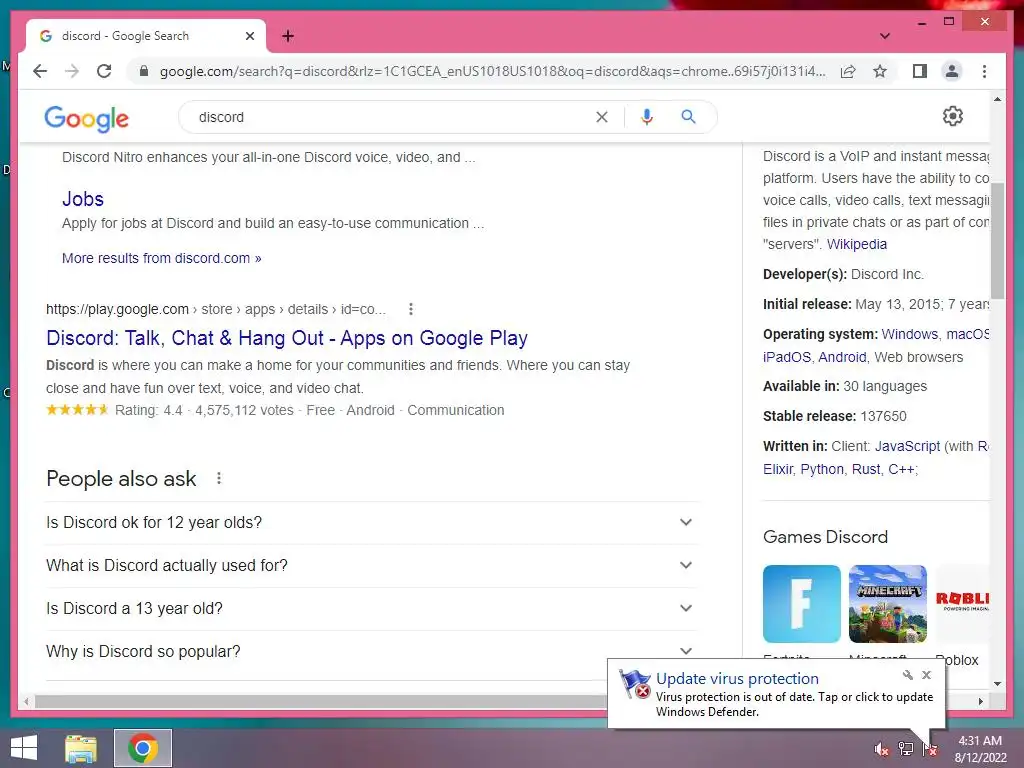Open the Elixir language link
Screen dimensions: 1024x768
click(778, 470)
